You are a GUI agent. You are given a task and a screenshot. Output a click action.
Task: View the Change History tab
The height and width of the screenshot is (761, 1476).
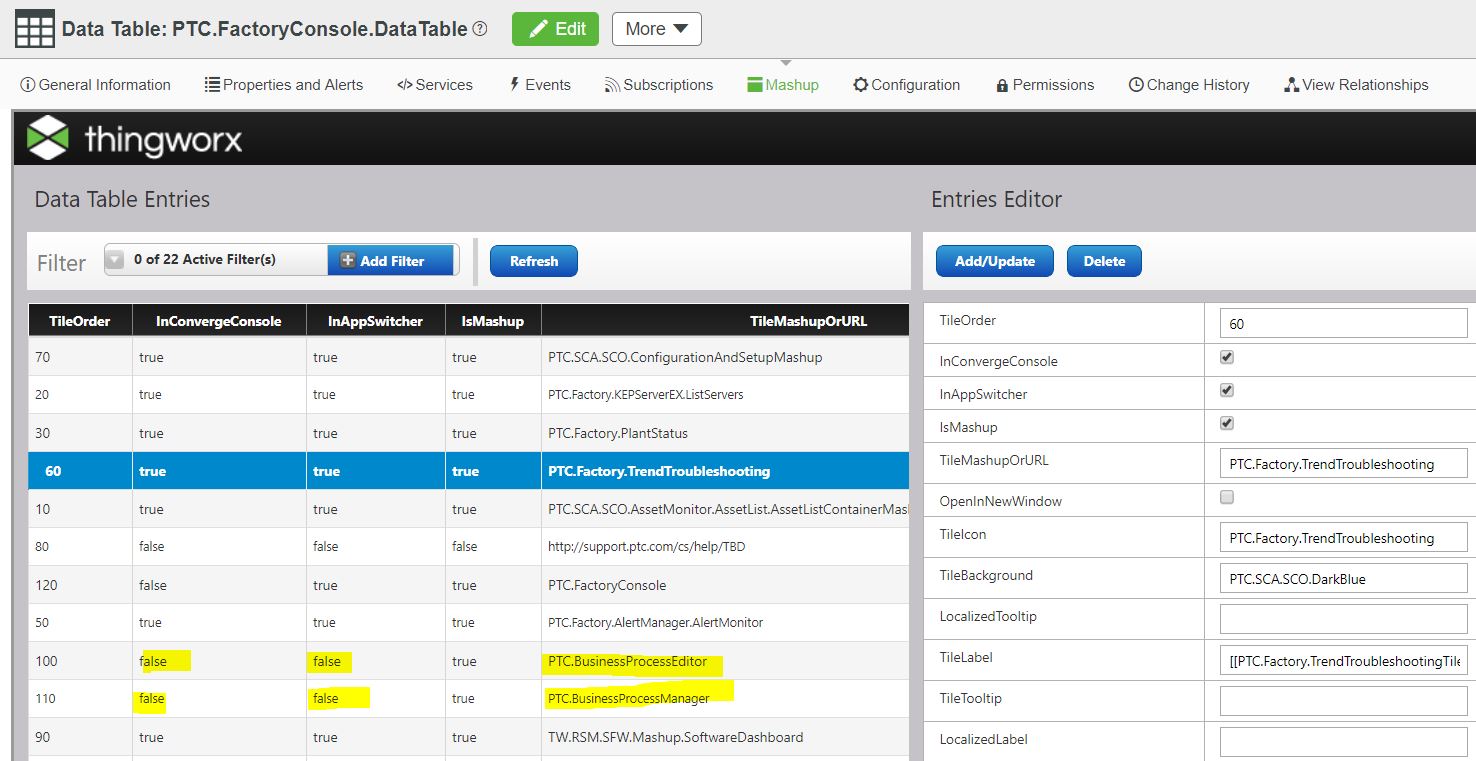point(1189,85)
